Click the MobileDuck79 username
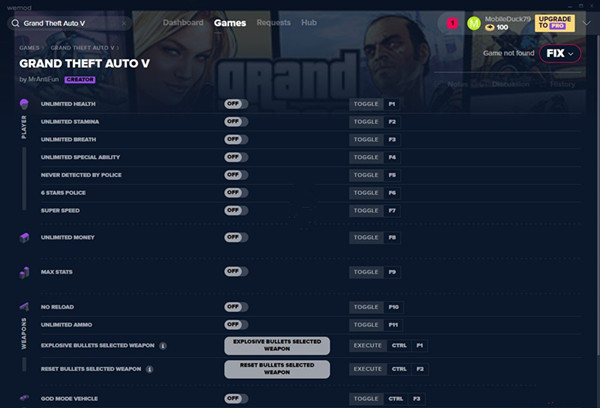This screenshot has height=408, width=600. 507,19
